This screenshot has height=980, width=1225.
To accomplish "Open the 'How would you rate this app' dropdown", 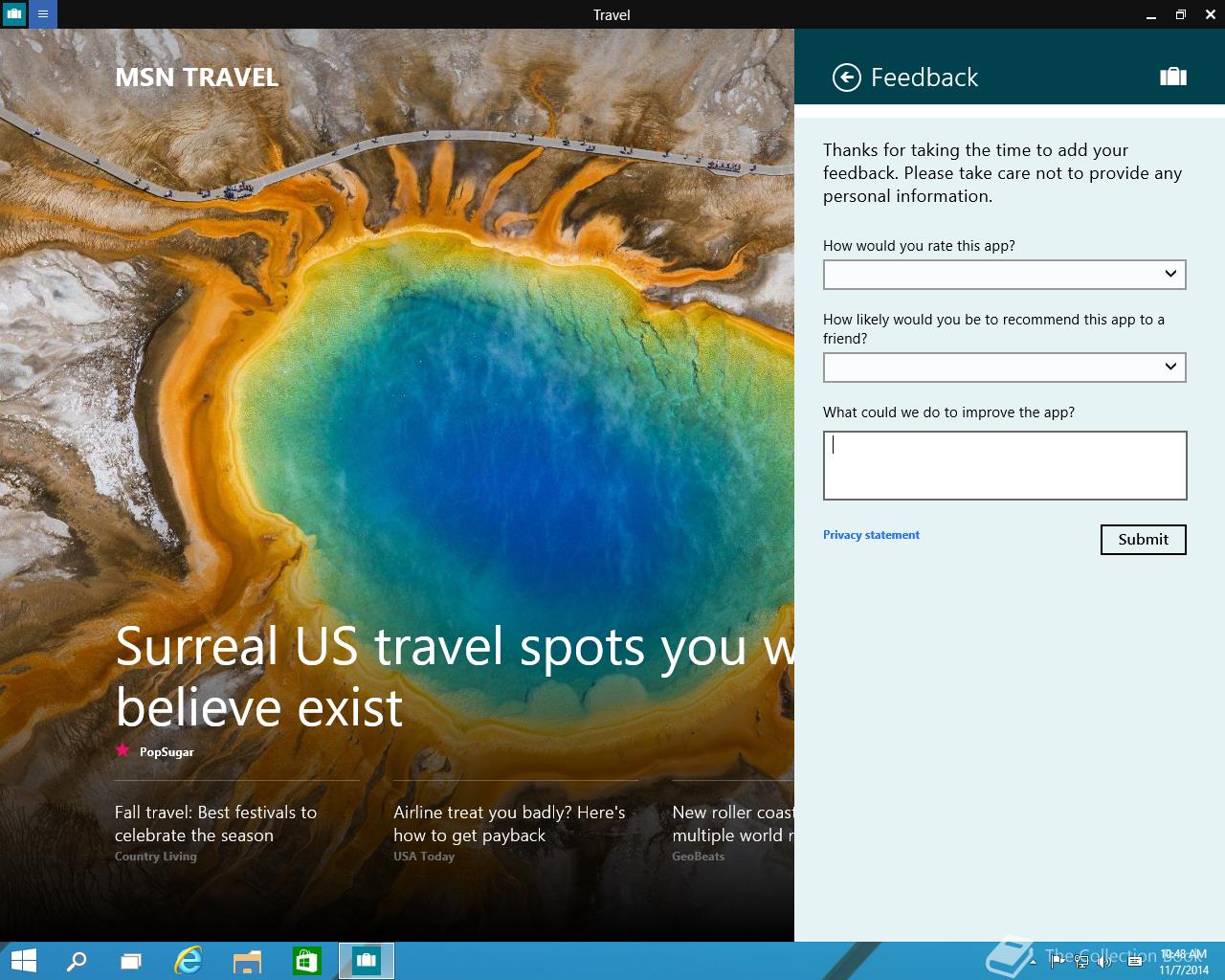I will [1005, 275].
